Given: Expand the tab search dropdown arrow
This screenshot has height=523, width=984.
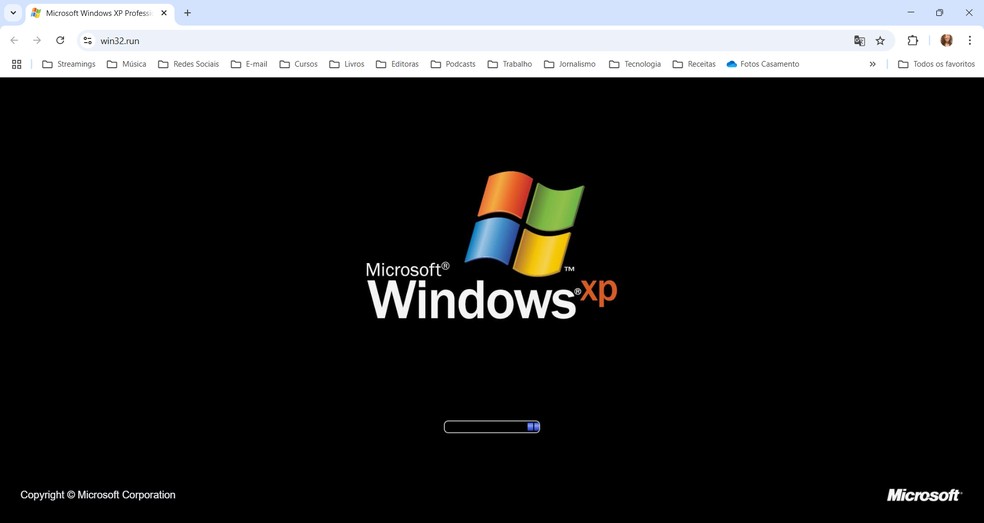Looking at the screenshot, I should (x=13, y=13).
